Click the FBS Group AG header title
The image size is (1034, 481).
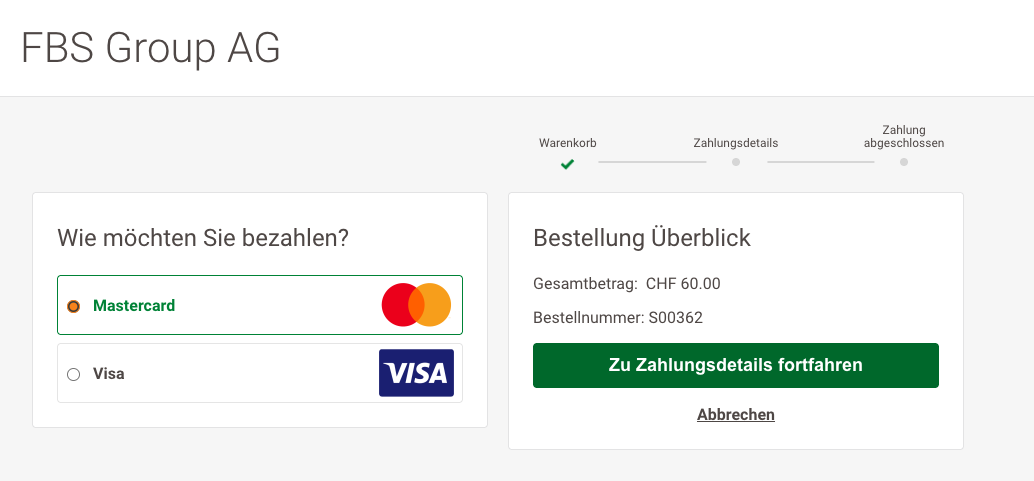coord(151,48)
